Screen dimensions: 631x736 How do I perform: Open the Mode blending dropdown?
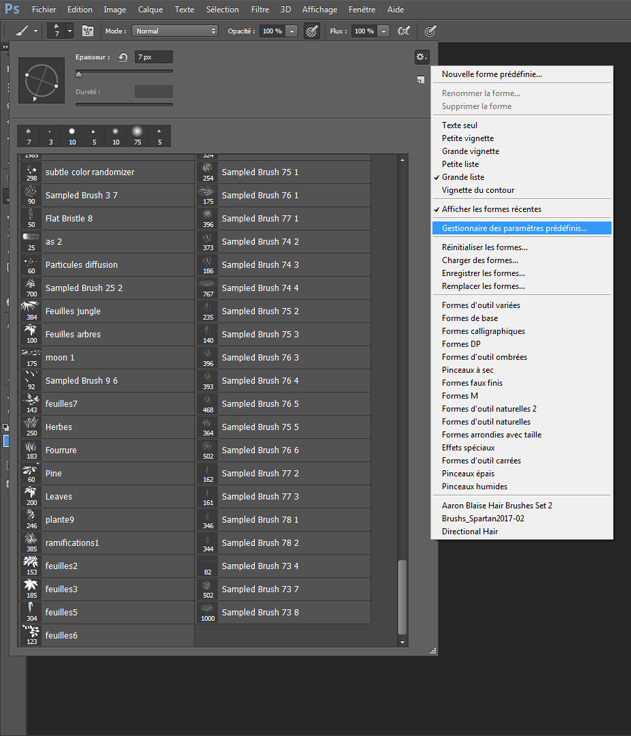point(175,31)
